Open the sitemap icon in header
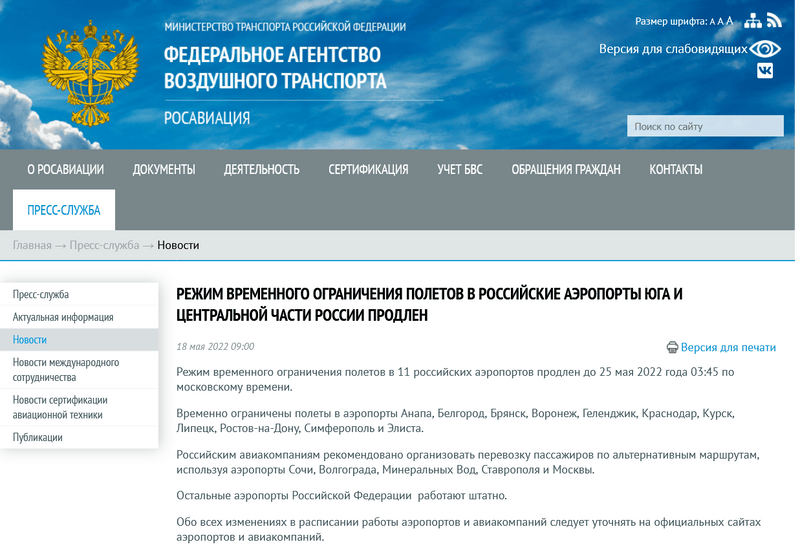800x553 pixels. (x=753, y=21)
